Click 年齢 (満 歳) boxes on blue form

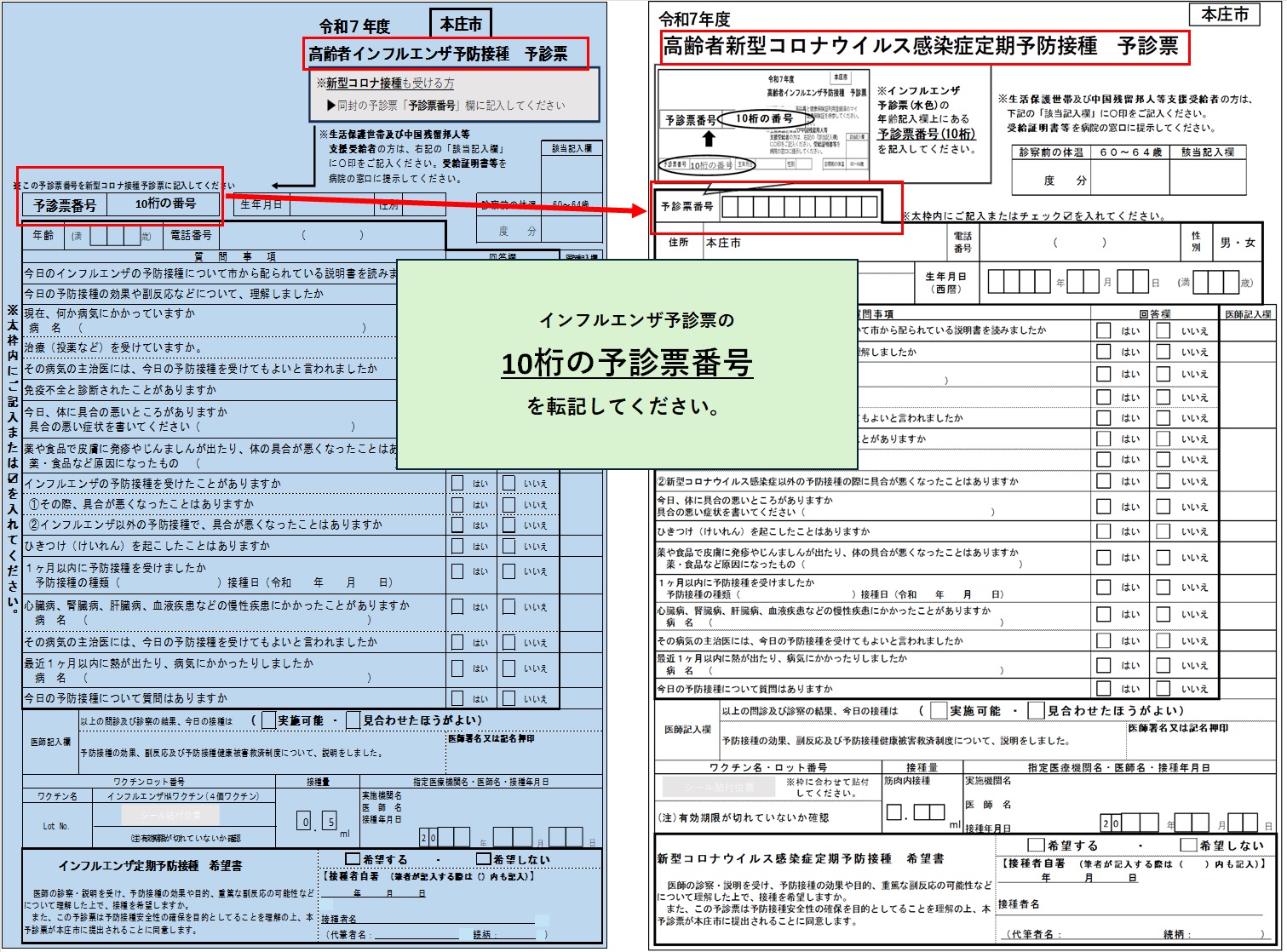click(114, 236)
